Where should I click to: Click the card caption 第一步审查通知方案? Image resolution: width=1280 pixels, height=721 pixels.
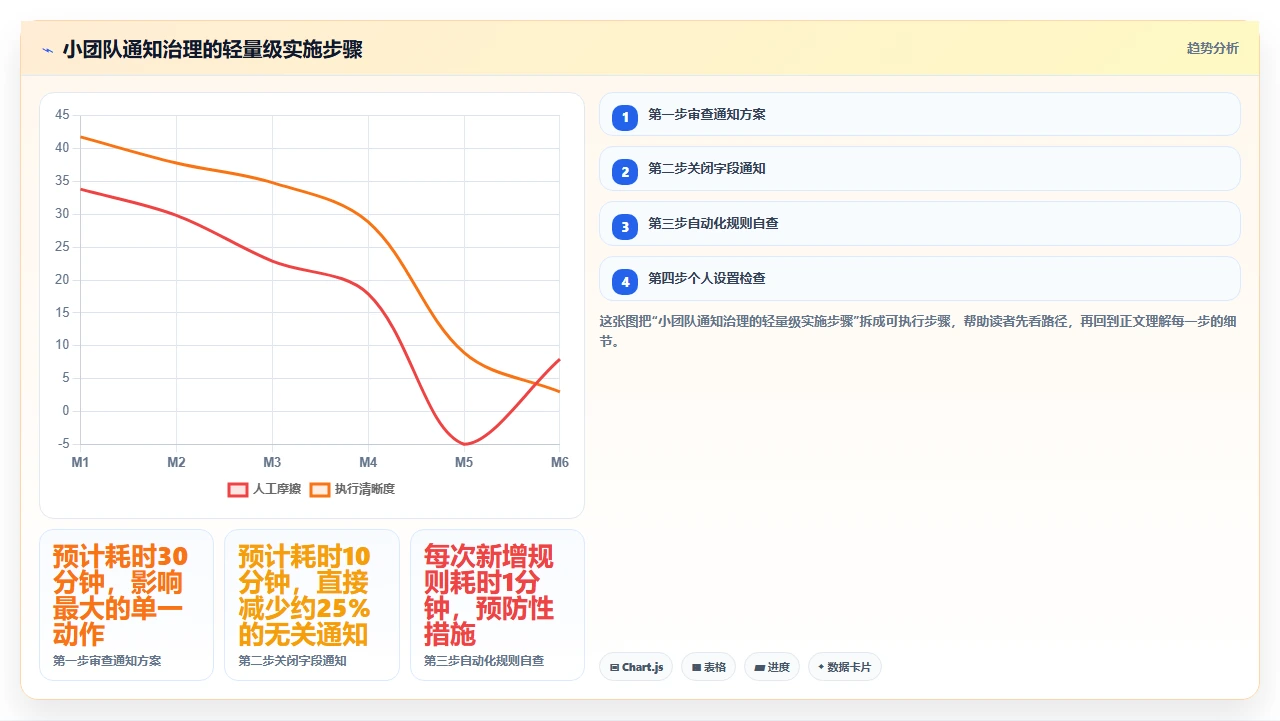tap(107, 661)
